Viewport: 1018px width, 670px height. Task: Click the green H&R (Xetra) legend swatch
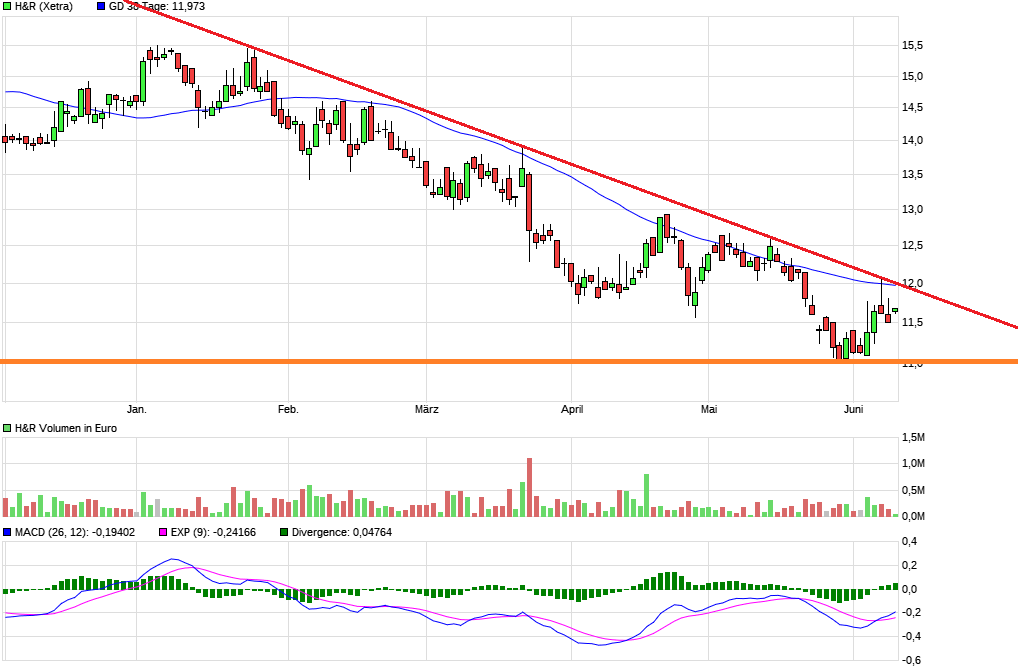[8, 6]
